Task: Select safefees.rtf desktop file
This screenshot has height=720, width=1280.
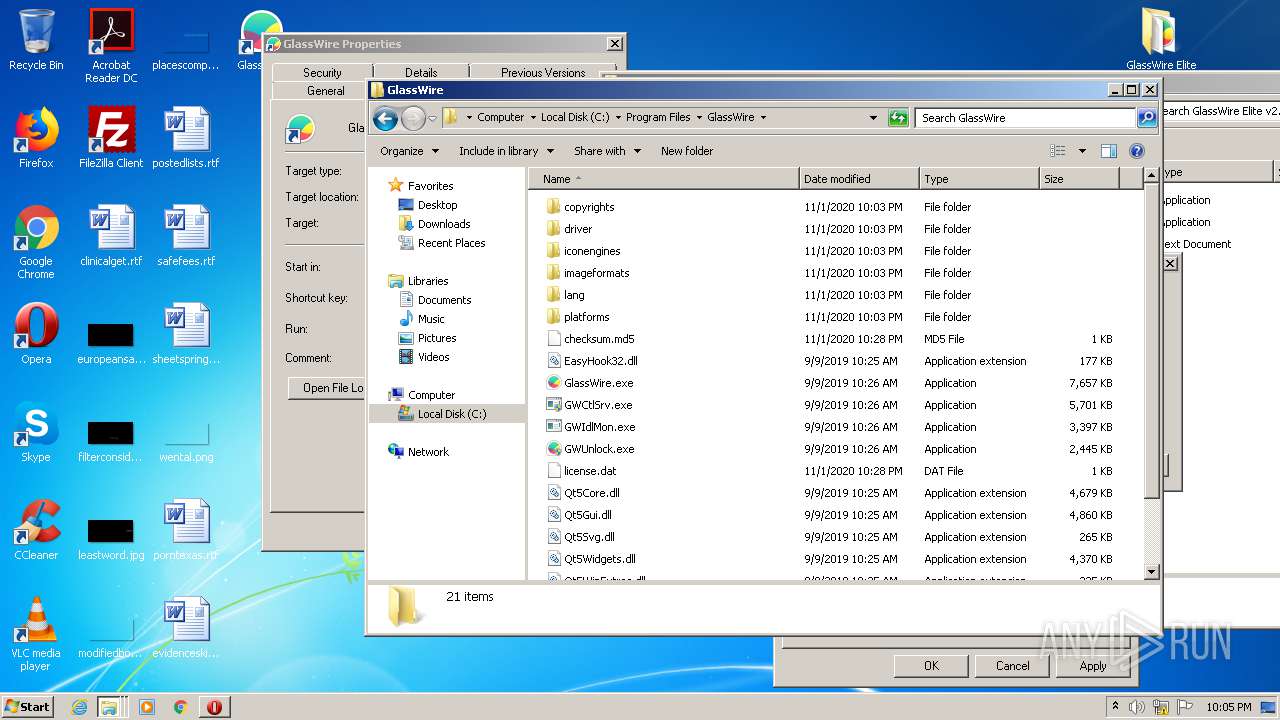Action: click(x=186, y=236)
